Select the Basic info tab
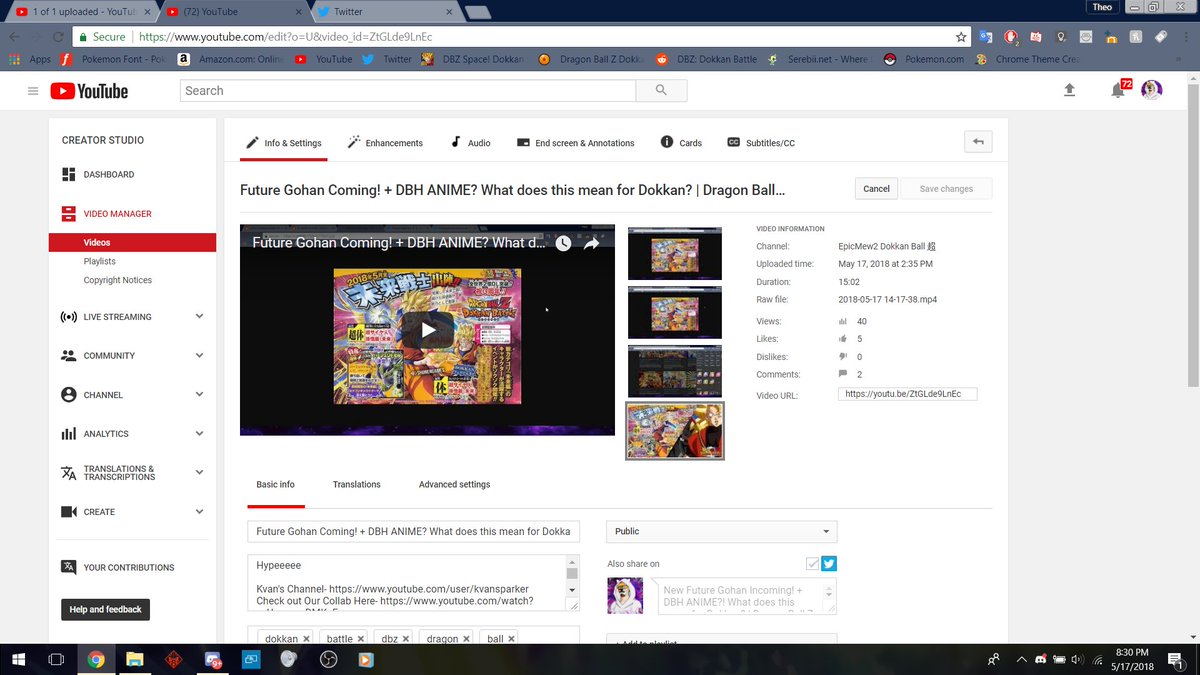The image size is (1200, 675). 275,485
